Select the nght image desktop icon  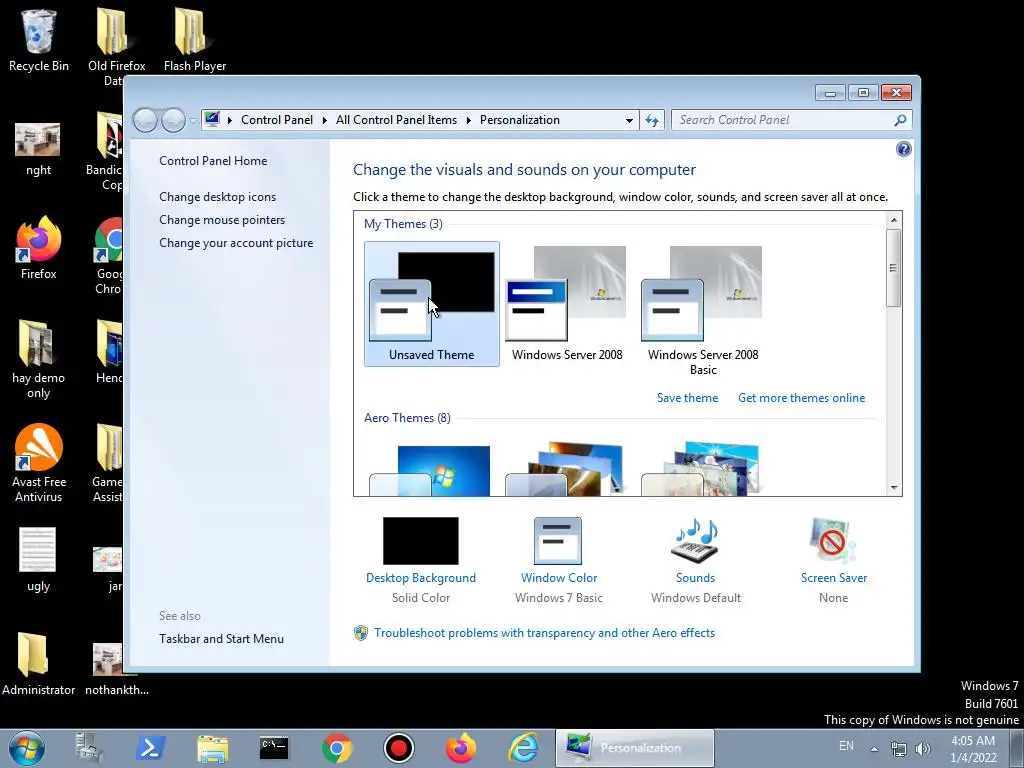click(39, 150)
